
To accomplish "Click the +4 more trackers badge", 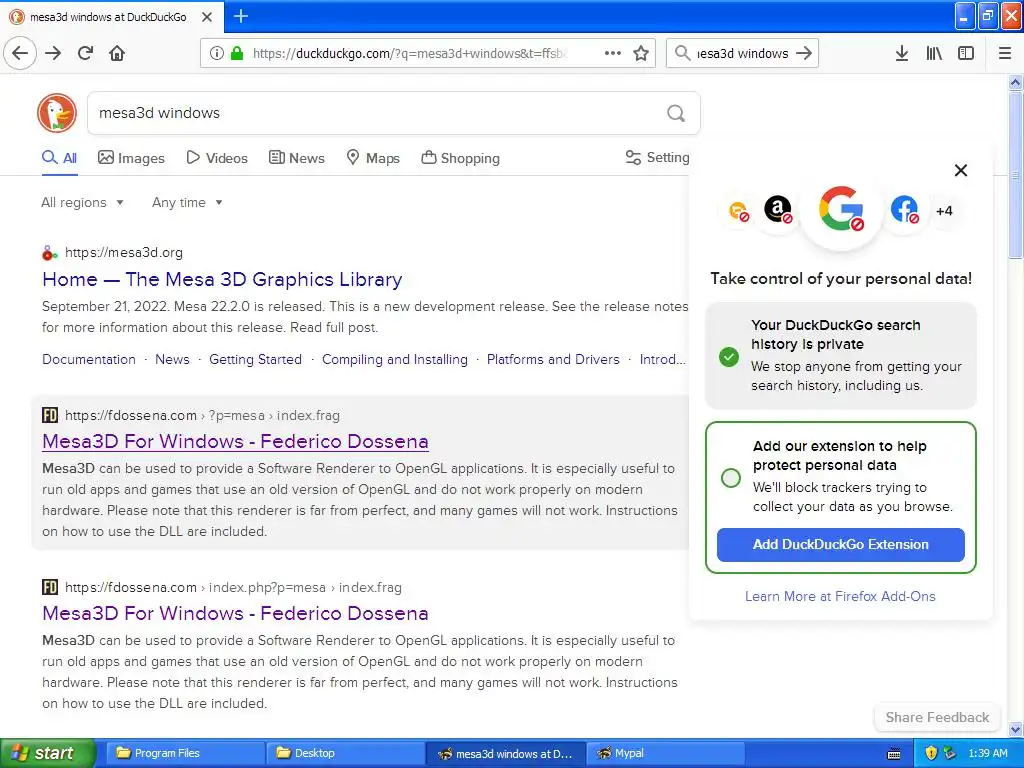I will pyautogui.click(x=944, y=211).
